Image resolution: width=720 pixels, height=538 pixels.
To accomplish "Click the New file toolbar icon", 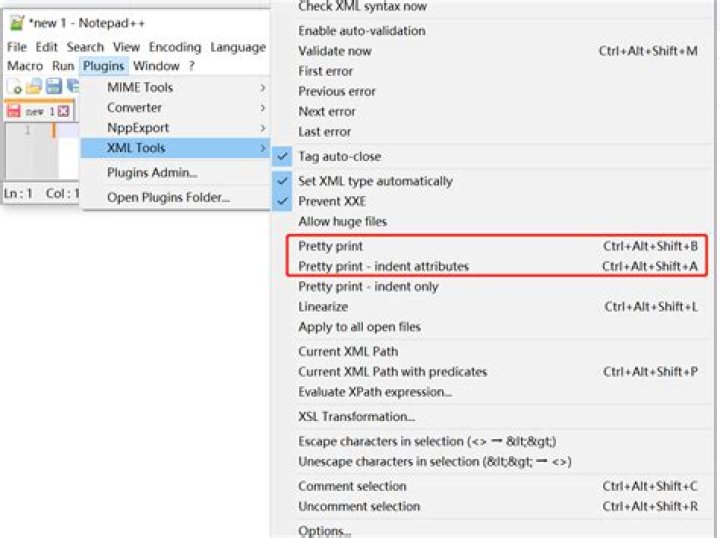I will pos(15,86).
